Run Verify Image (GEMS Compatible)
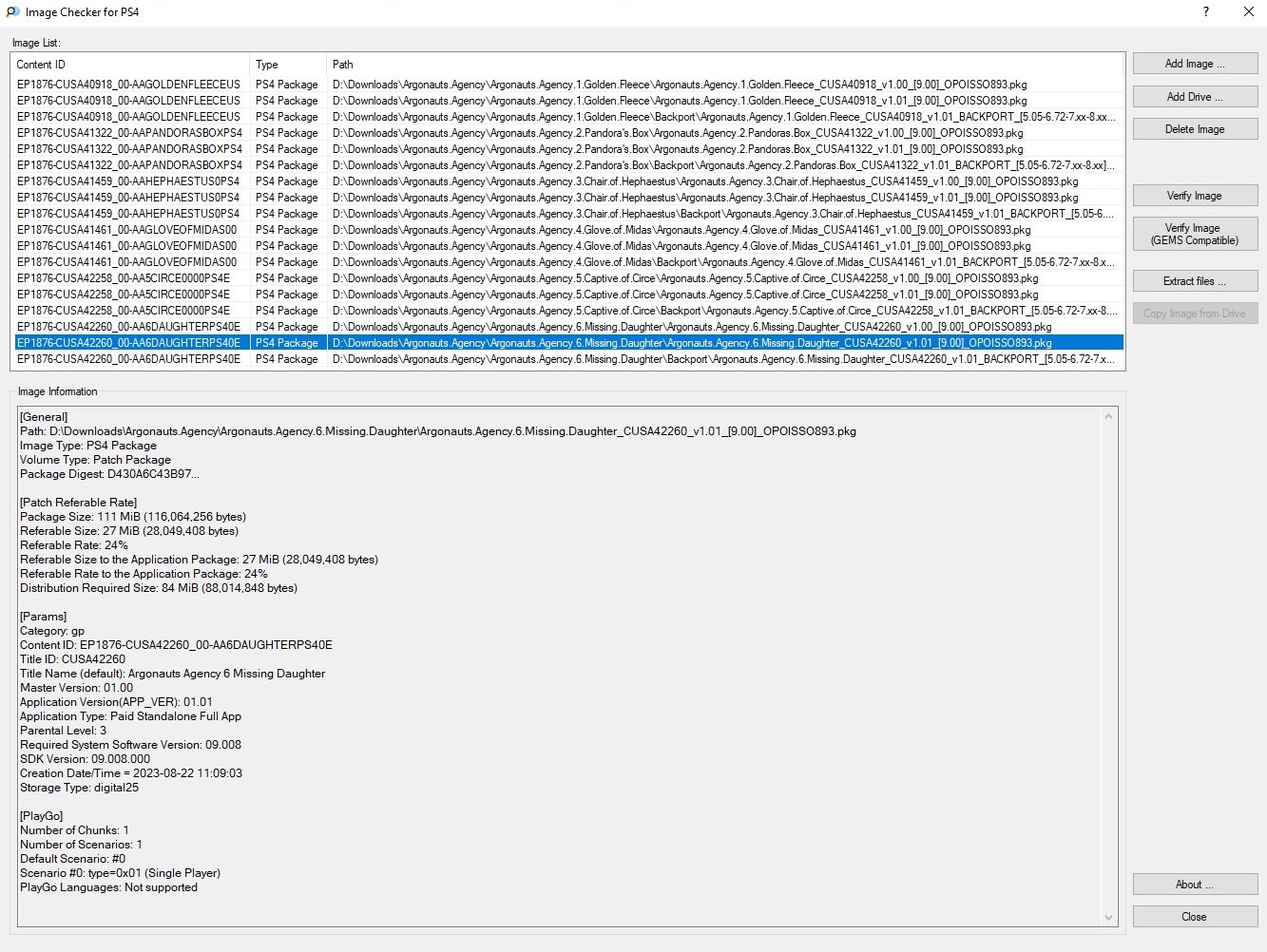The image size is (1267, 952). (1195, 234)
